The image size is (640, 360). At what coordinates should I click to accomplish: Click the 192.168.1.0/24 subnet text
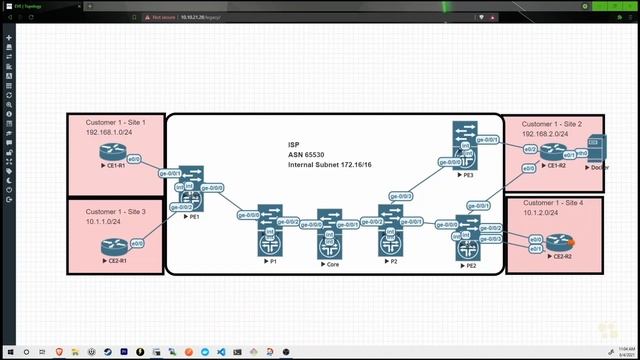[x=109, y=133]
